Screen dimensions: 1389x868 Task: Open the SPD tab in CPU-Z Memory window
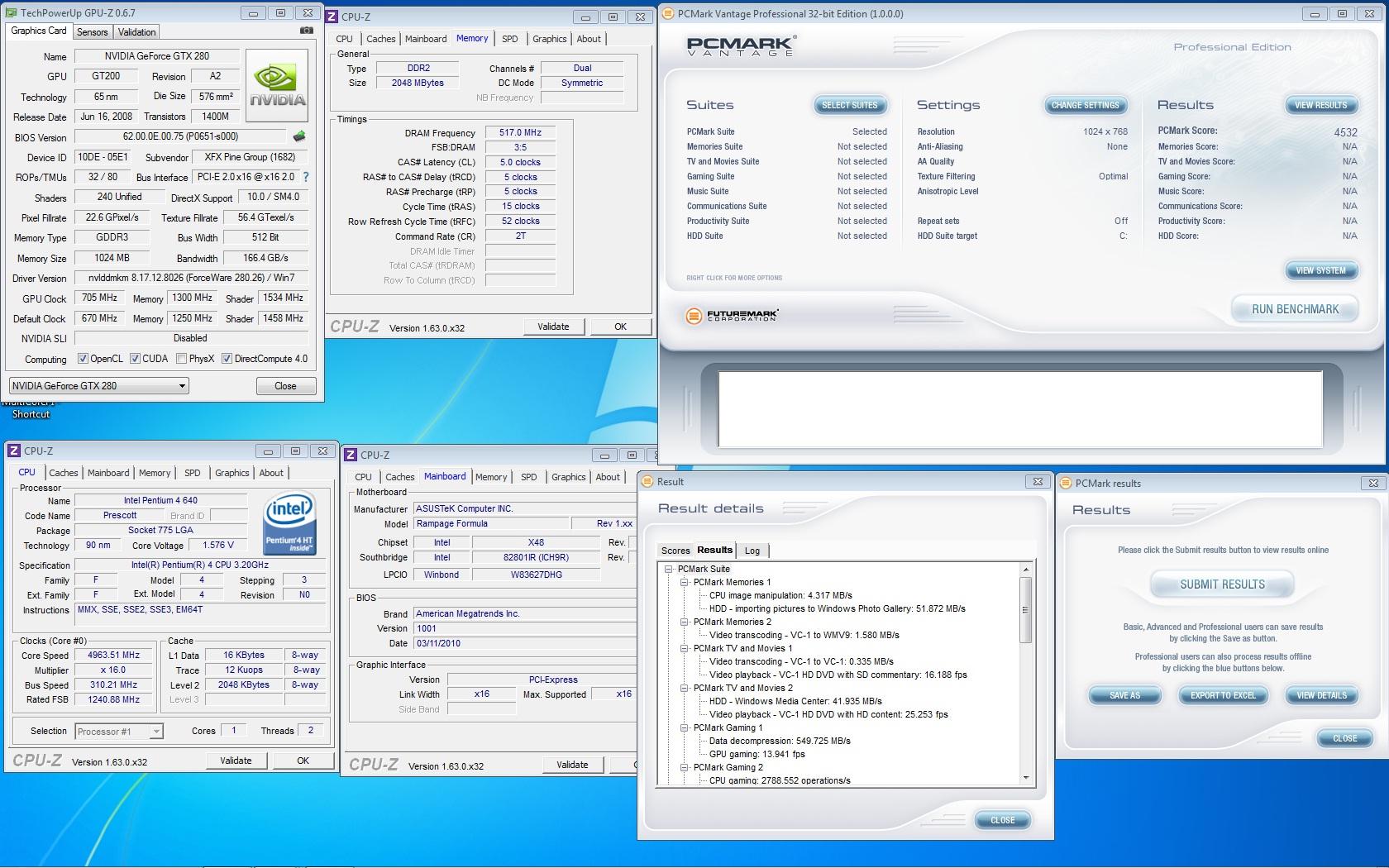[510, 39]
